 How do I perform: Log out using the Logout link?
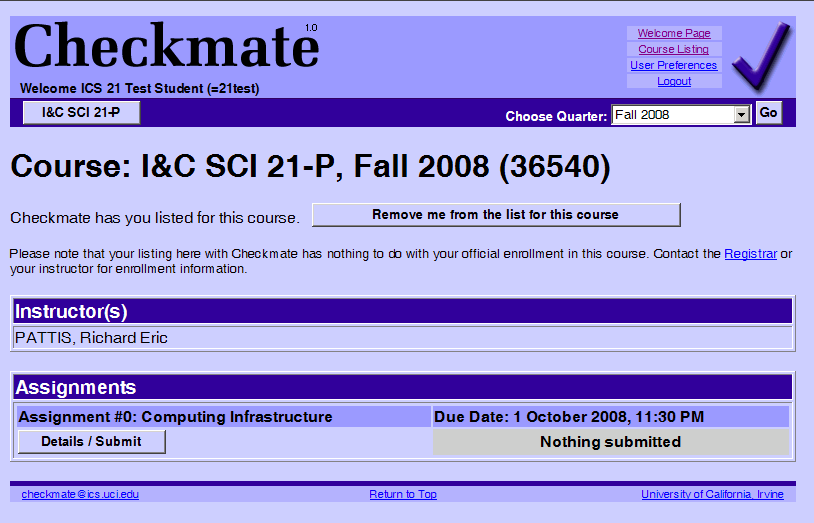pos(674,81)
